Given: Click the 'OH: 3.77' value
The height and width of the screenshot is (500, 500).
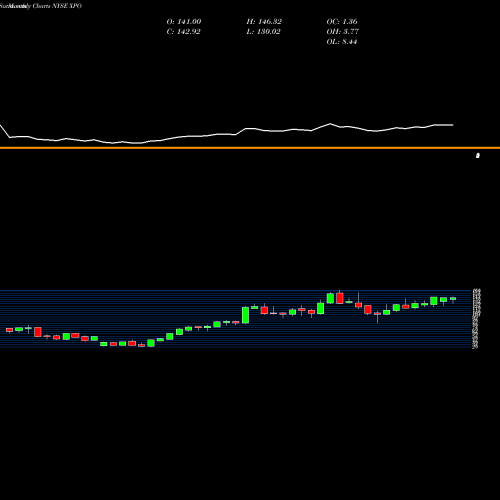Looking at the screenshot, I should tap(342, 32).
